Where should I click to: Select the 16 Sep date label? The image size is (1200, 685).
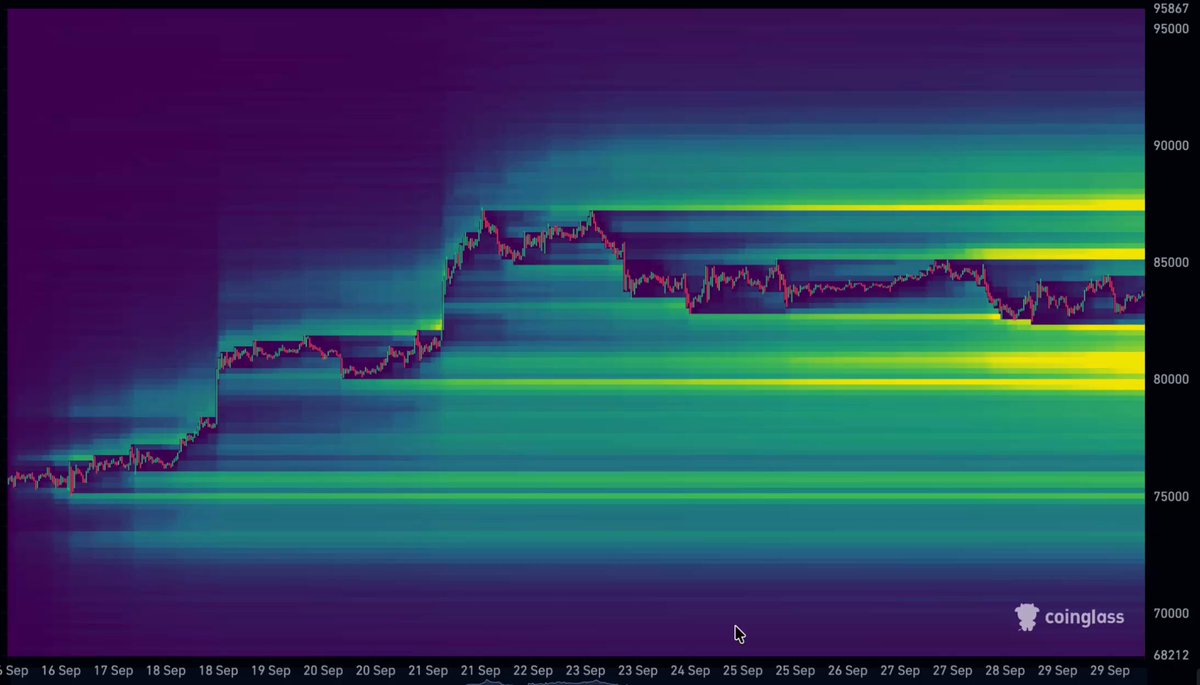(61, 671)
